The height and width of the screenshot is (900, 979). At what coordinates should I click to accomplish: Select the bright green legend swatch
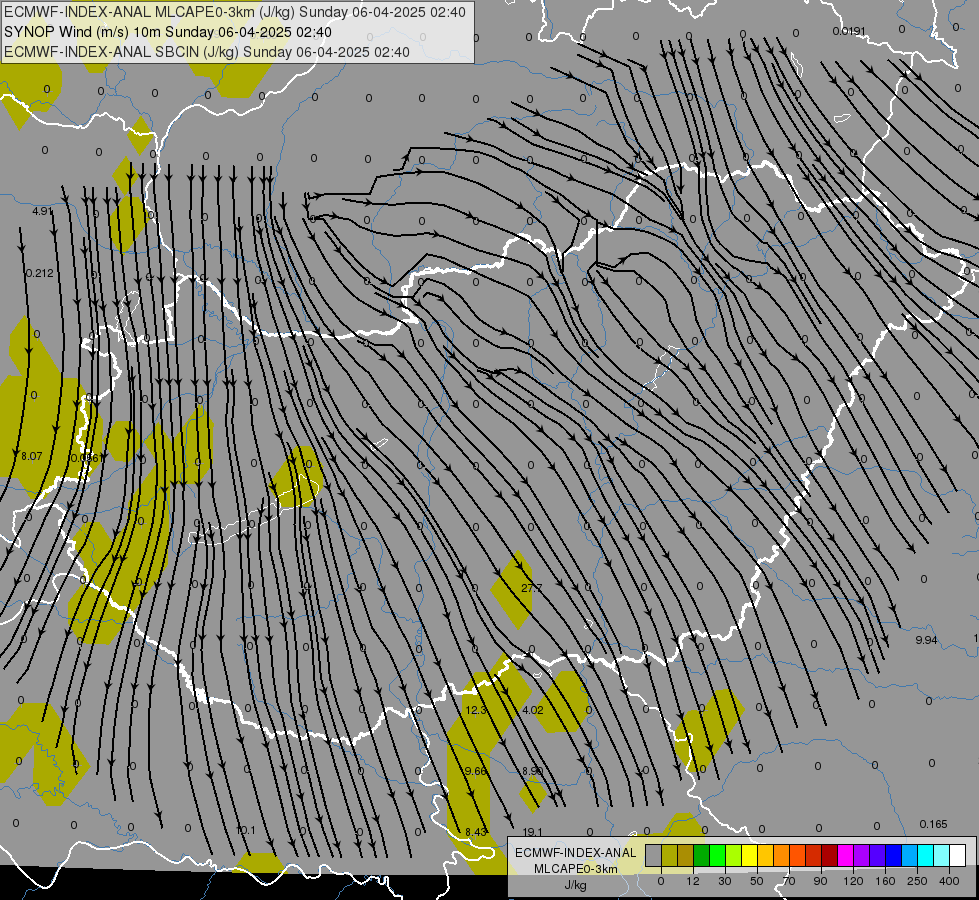click(718, 855)
